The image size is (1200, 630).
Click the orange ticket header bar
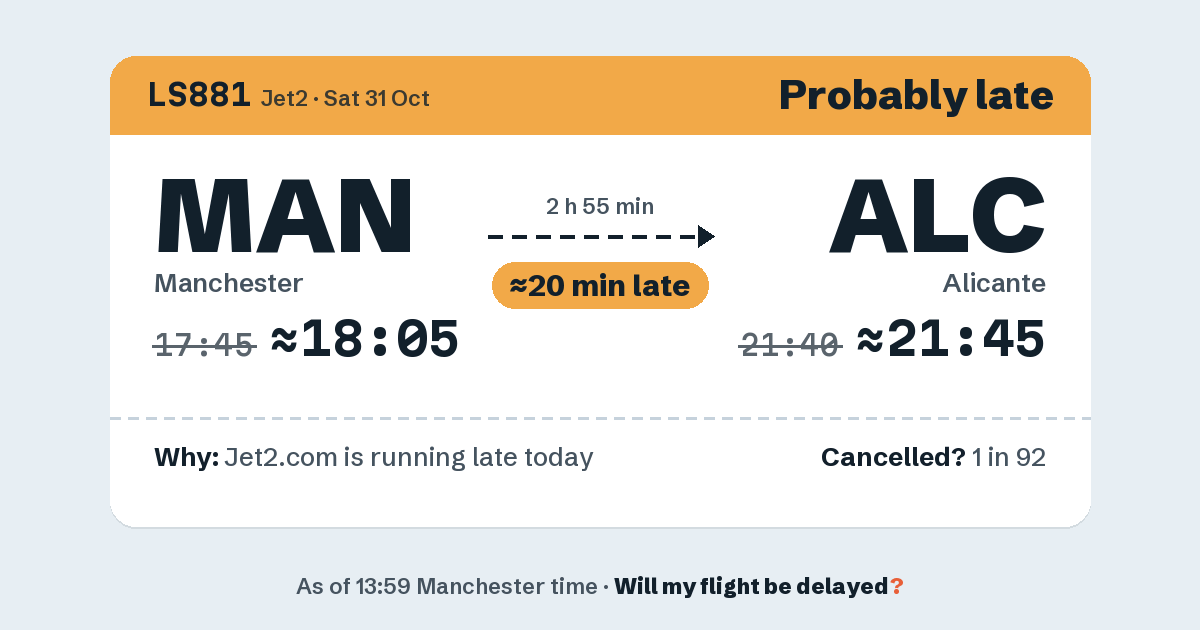pyautogui.click(x=600, y=95)
